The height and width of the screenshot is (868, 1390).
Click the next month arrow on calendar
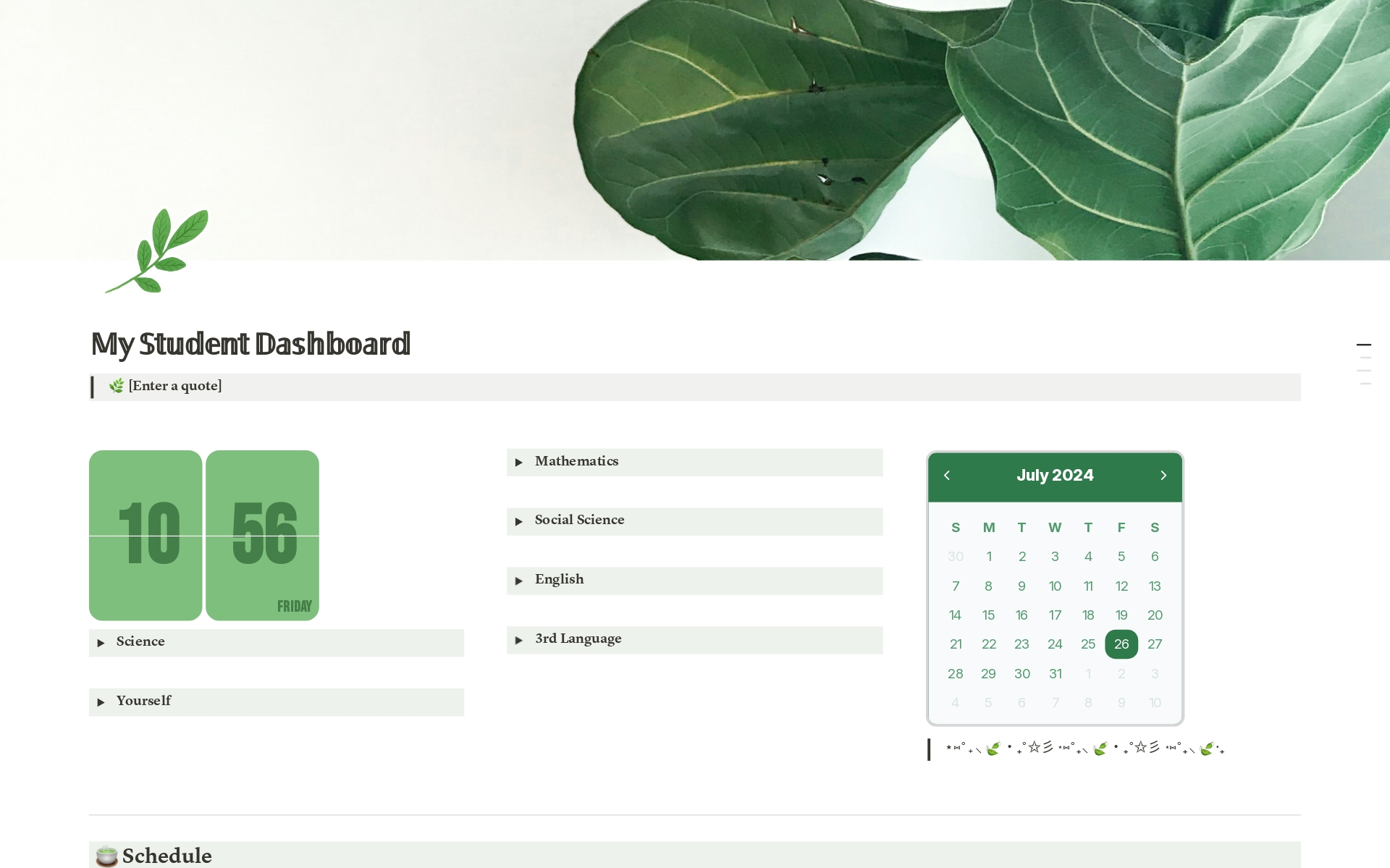coord(1164,475)
